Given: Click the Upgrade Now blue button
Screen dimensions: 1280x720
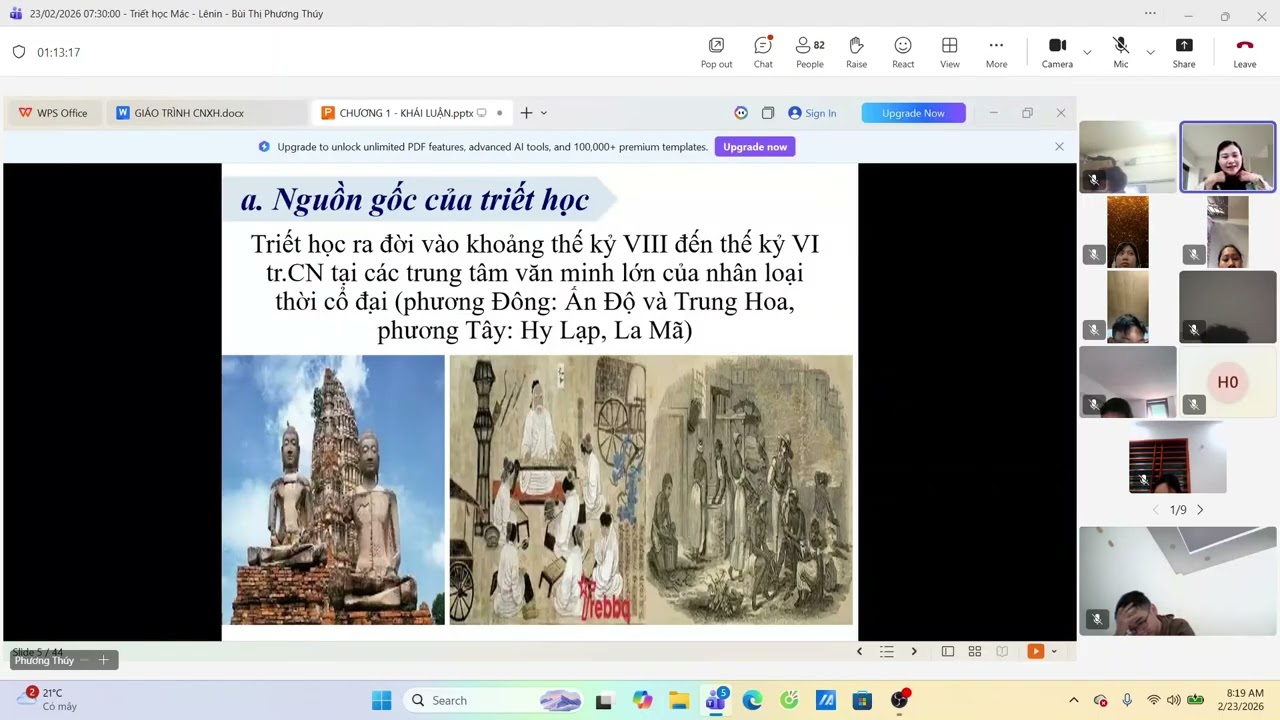Looking at the screenshot, I should pyautogui.click(x=913, y=113).
